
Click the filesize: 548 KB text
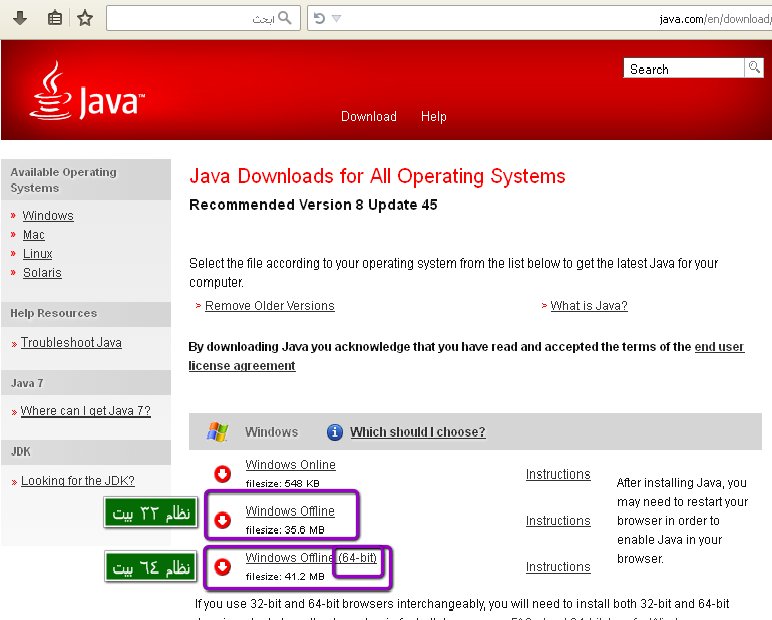point(283,484)
